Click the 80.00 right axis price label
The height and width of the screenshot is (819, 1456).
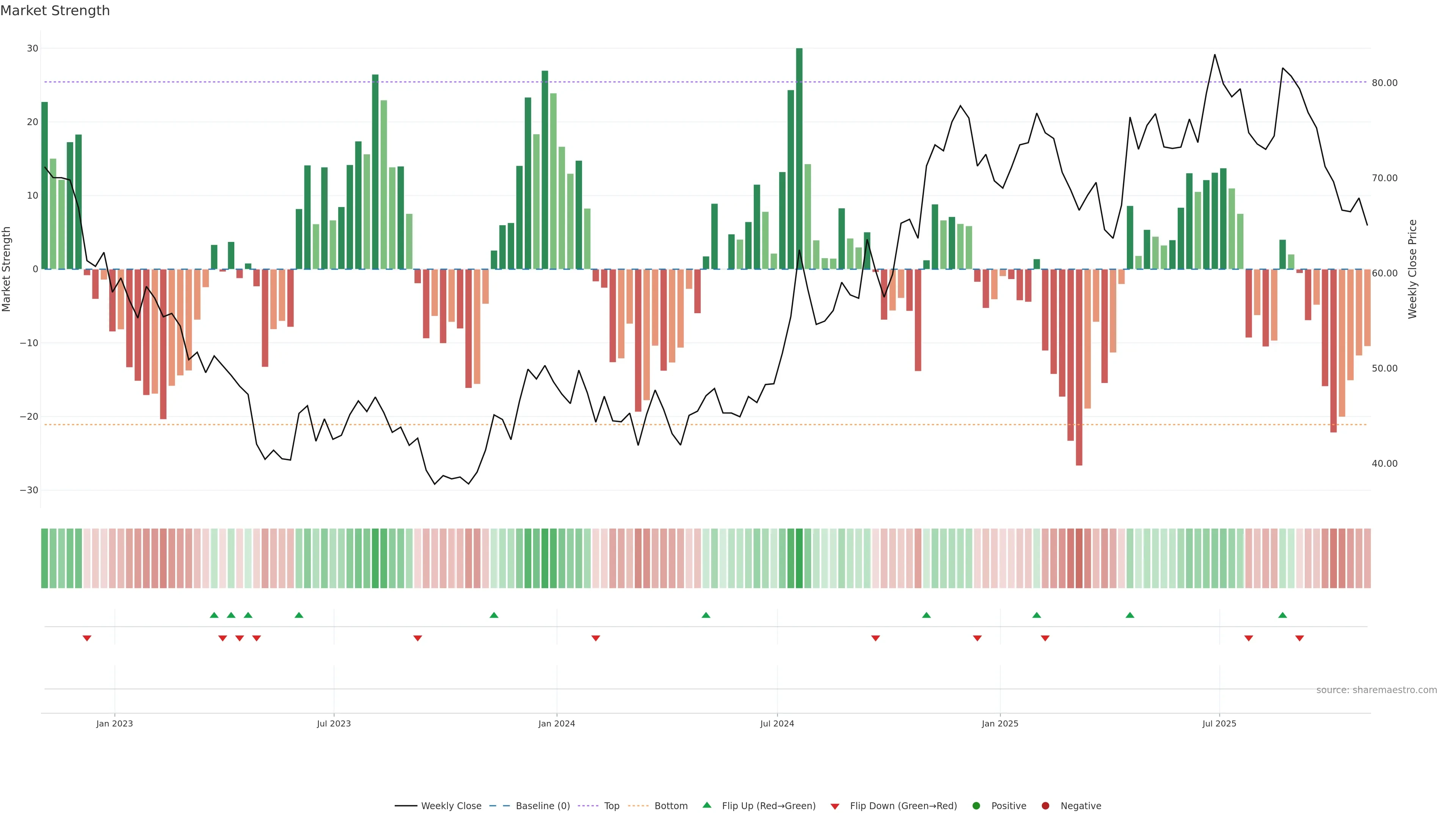[x=1384, y=83]
